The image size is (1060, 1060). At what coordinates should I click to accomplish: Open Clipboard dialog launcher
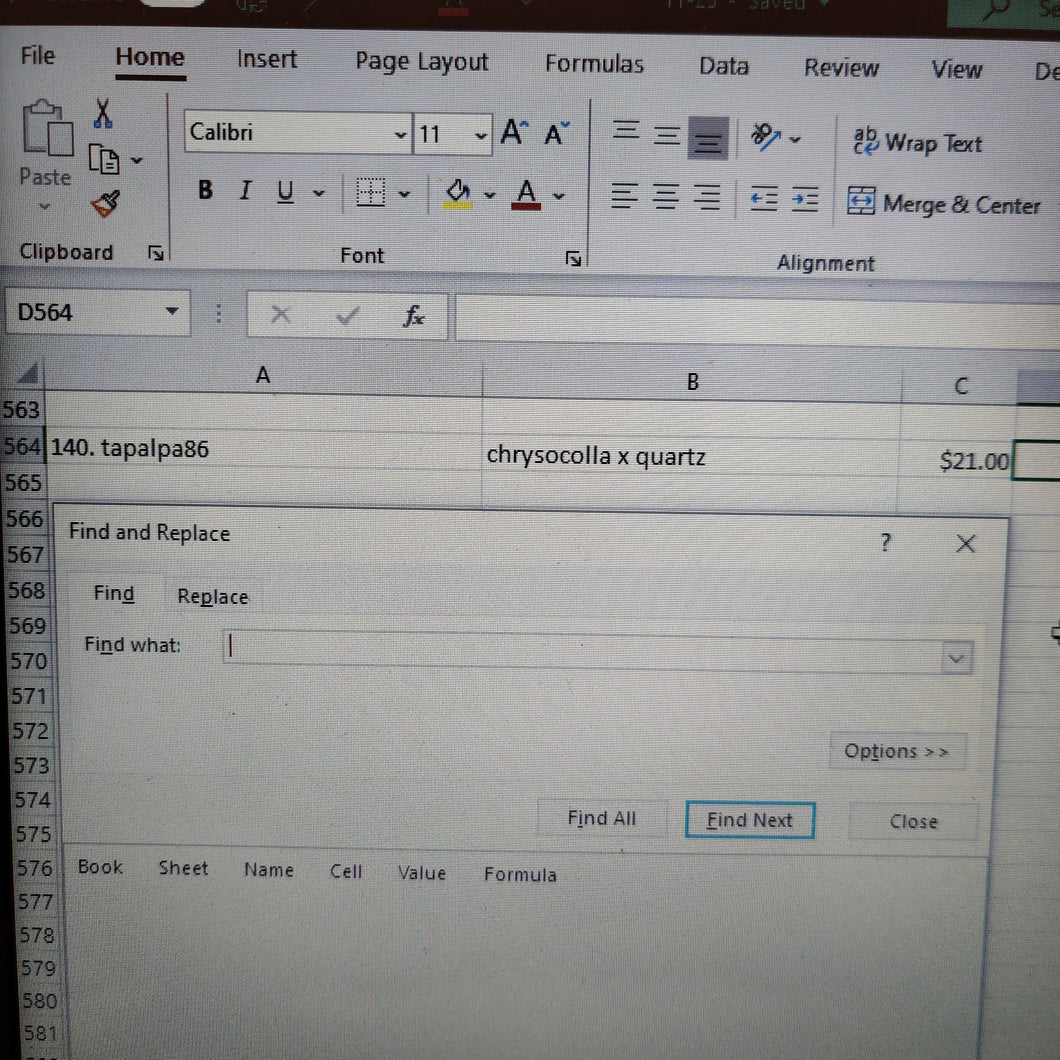coord(156,253)
